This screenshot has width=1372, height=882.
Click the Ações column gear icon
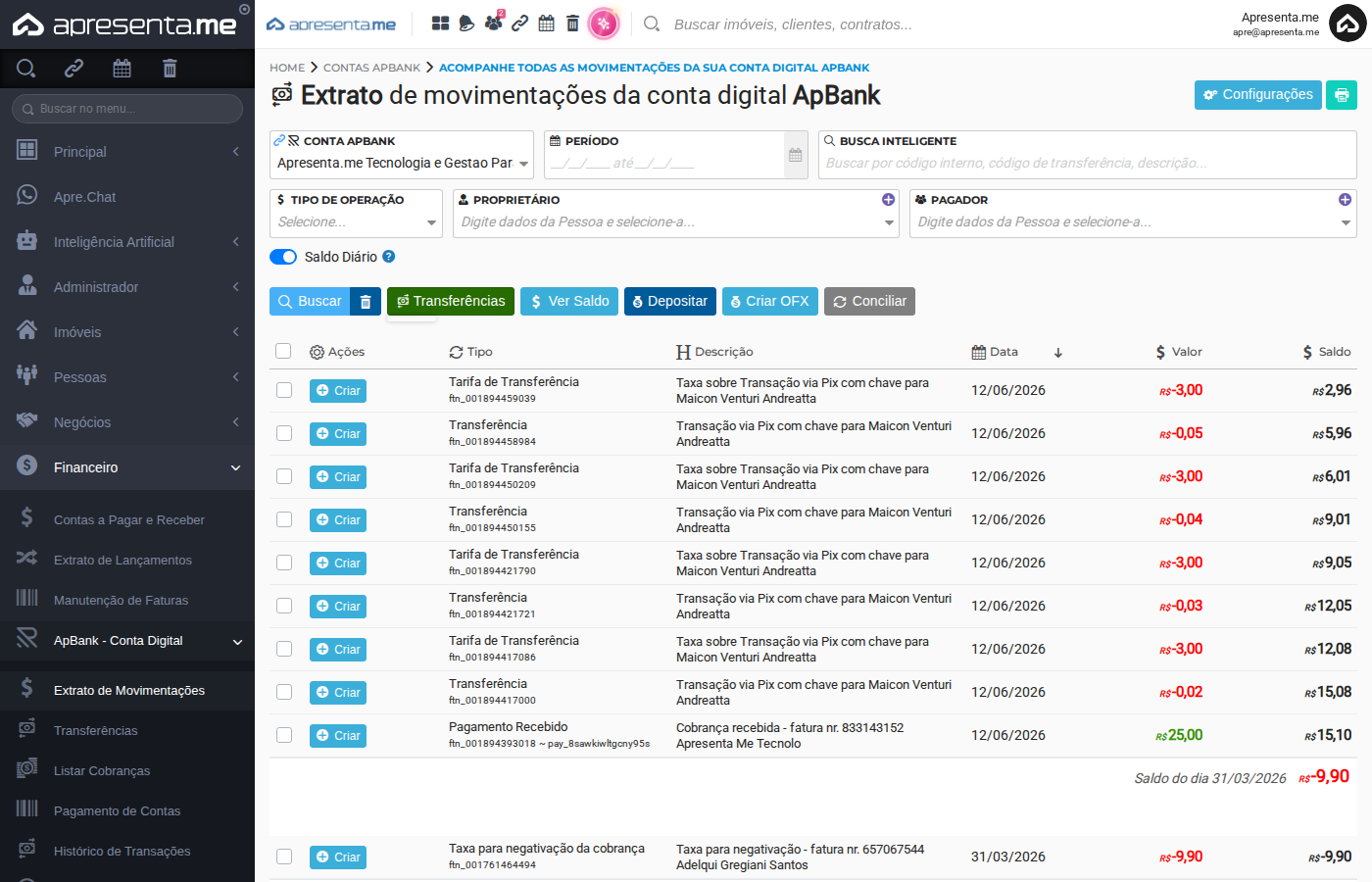317,352
